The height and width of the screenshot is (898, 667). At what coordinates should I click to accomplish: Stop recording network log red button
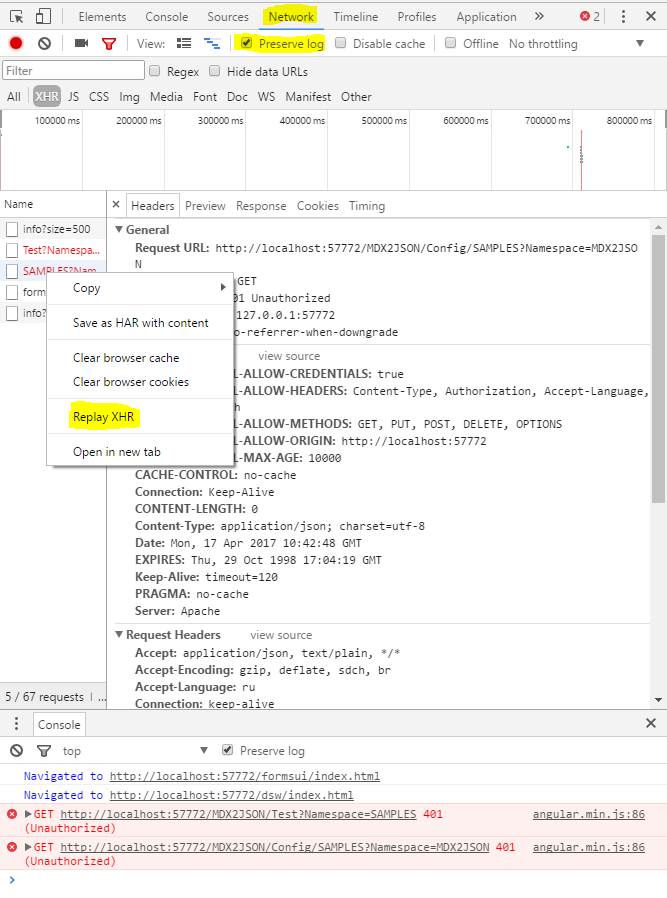point(16,44)
